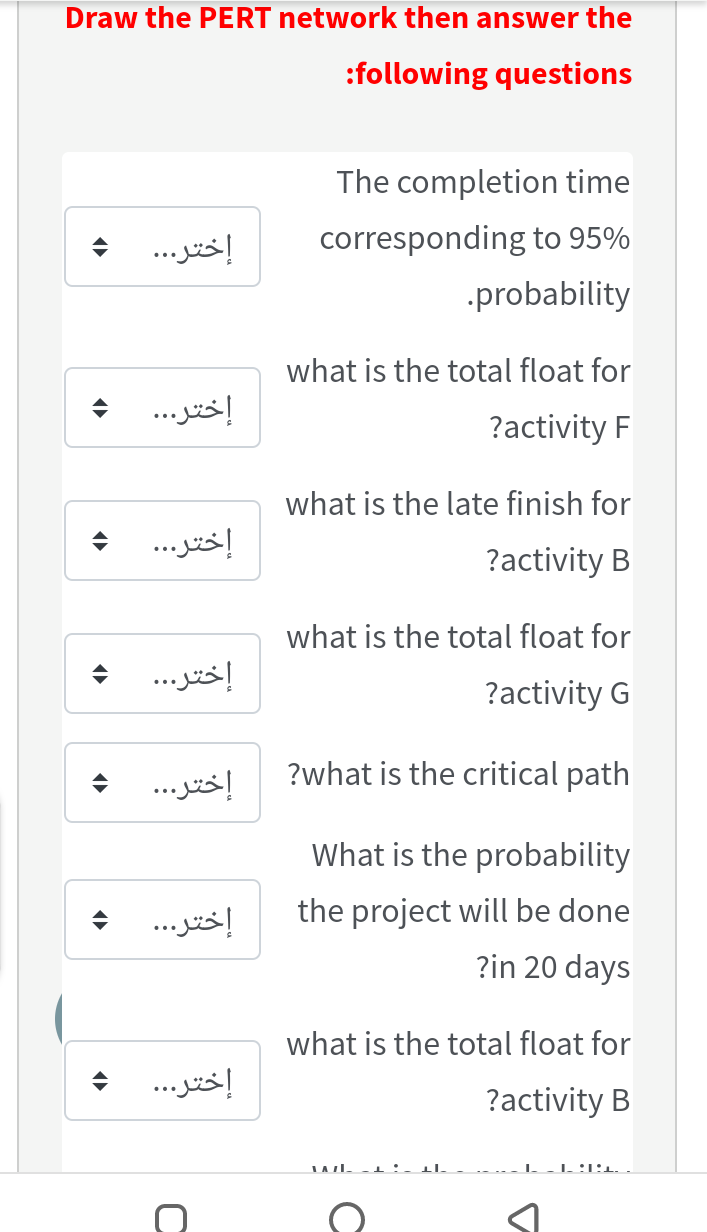
Task: Click the up-down arrow icon in critical path selector
Action: [98, 782]
